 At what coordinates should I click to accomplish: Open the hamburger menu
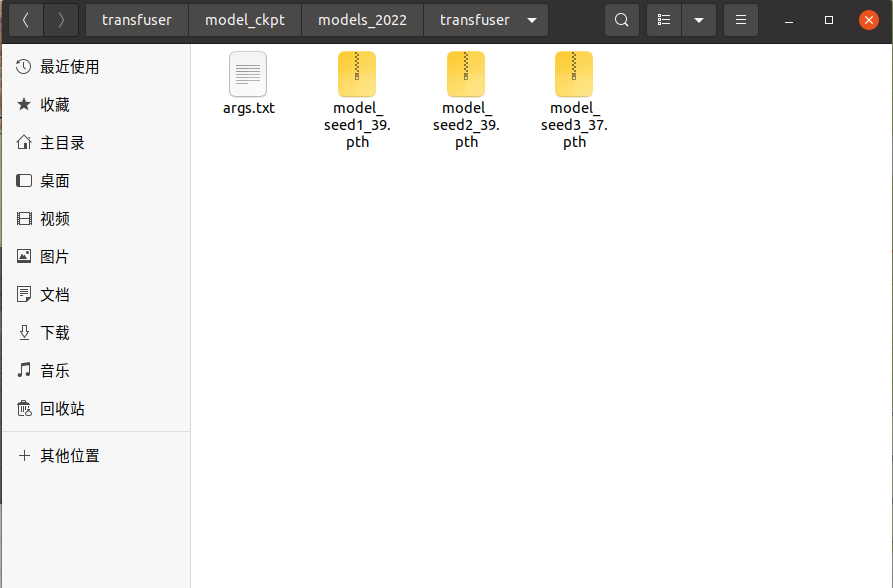click(740, 19)
